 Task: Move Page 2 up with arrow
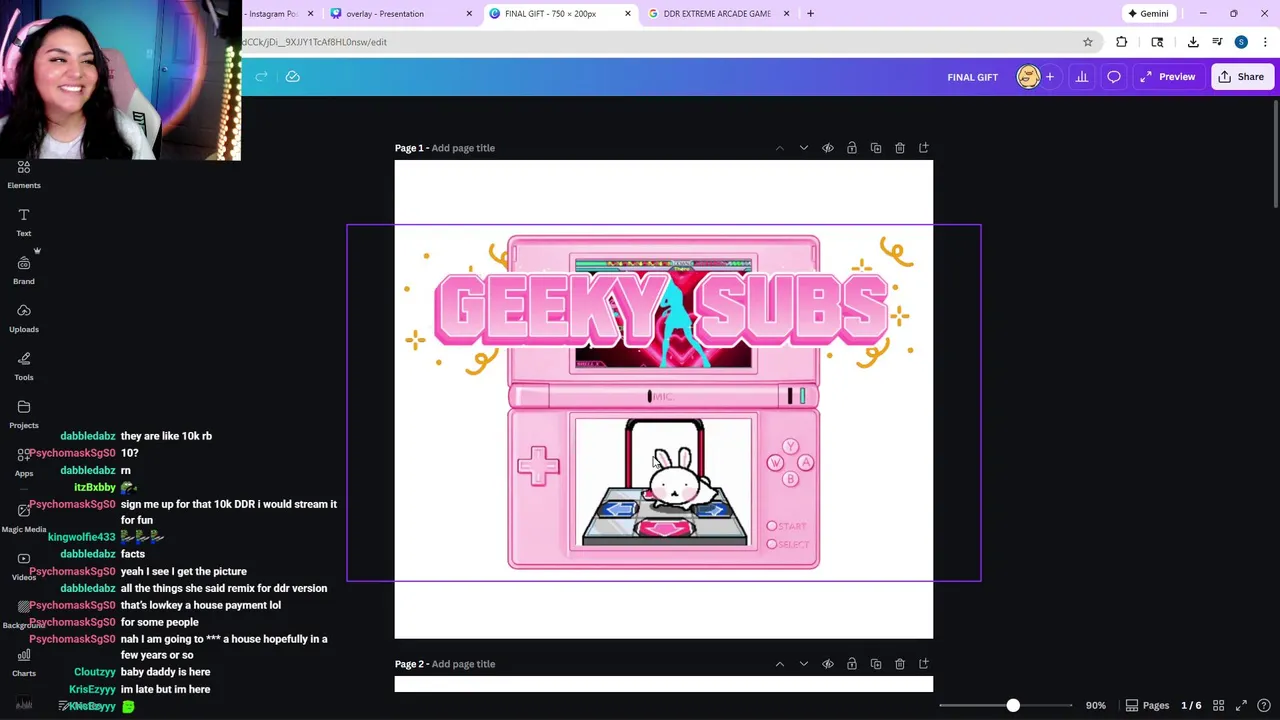pyautogui.click(x=780, y=664)
